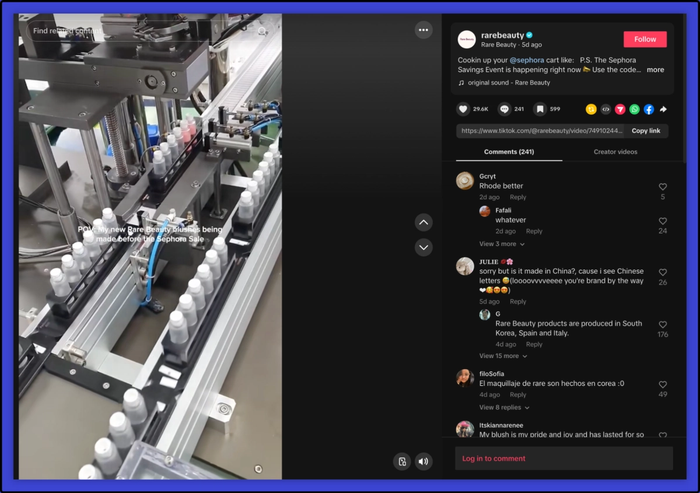This screenshot has width=700, height=493.
Task: Share to WhatsApp icon
Action: pos(634,109)
